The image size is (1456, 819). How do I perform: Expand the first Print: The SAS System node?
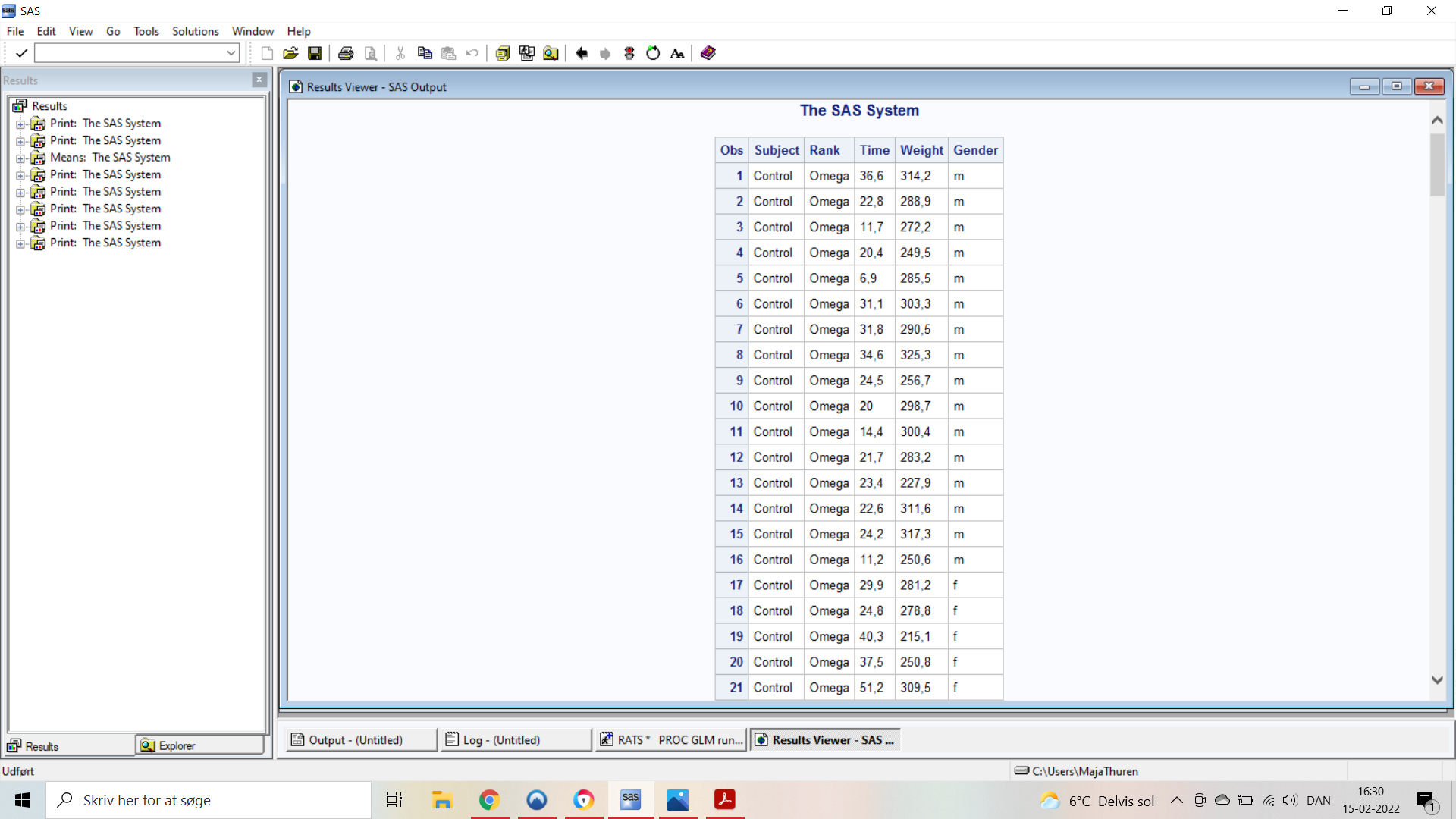click(x=20, y=124)
